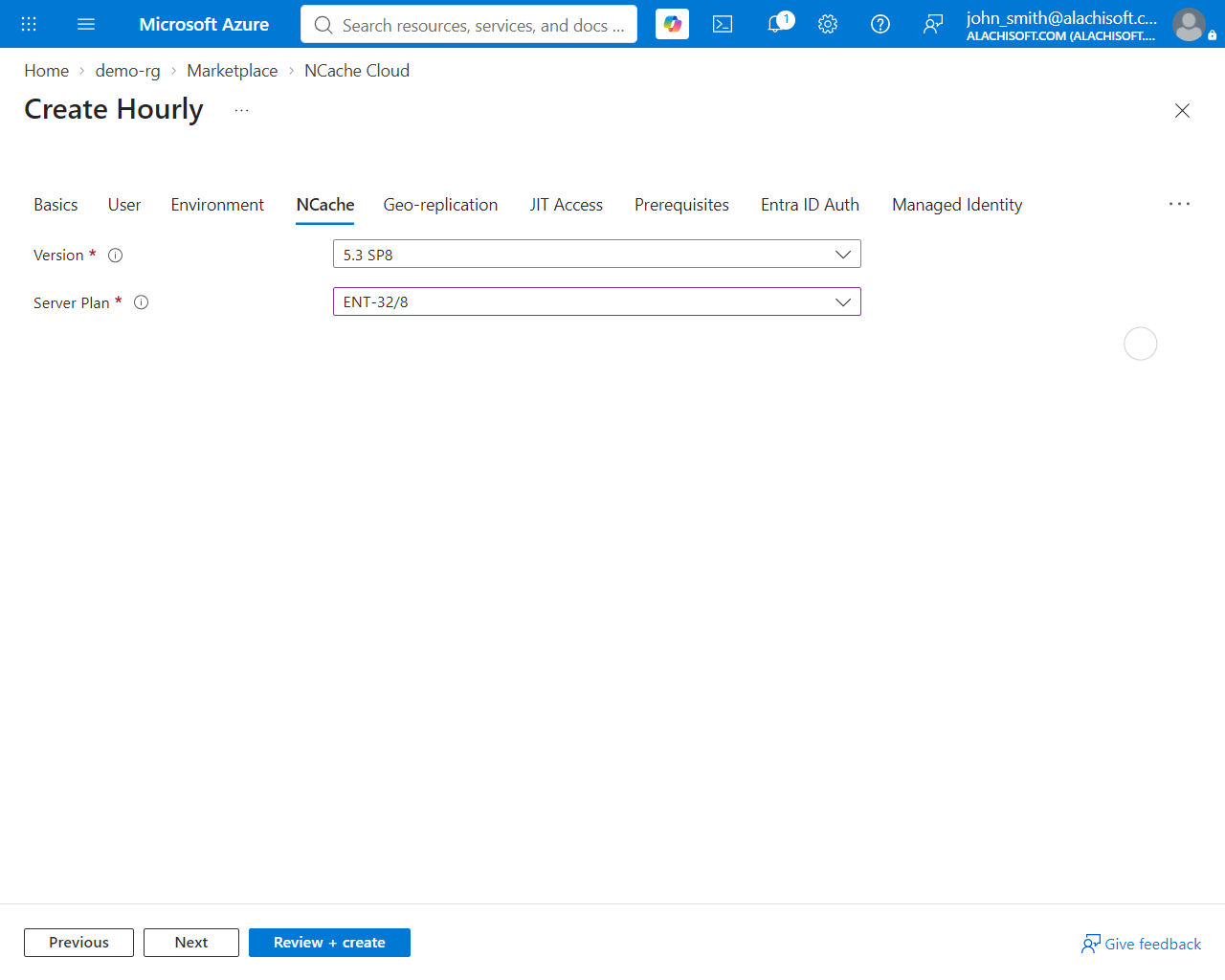The height and width of the screenshot is (980, 1225).
Task: Expand the Version dropdown
Action: 597,254
